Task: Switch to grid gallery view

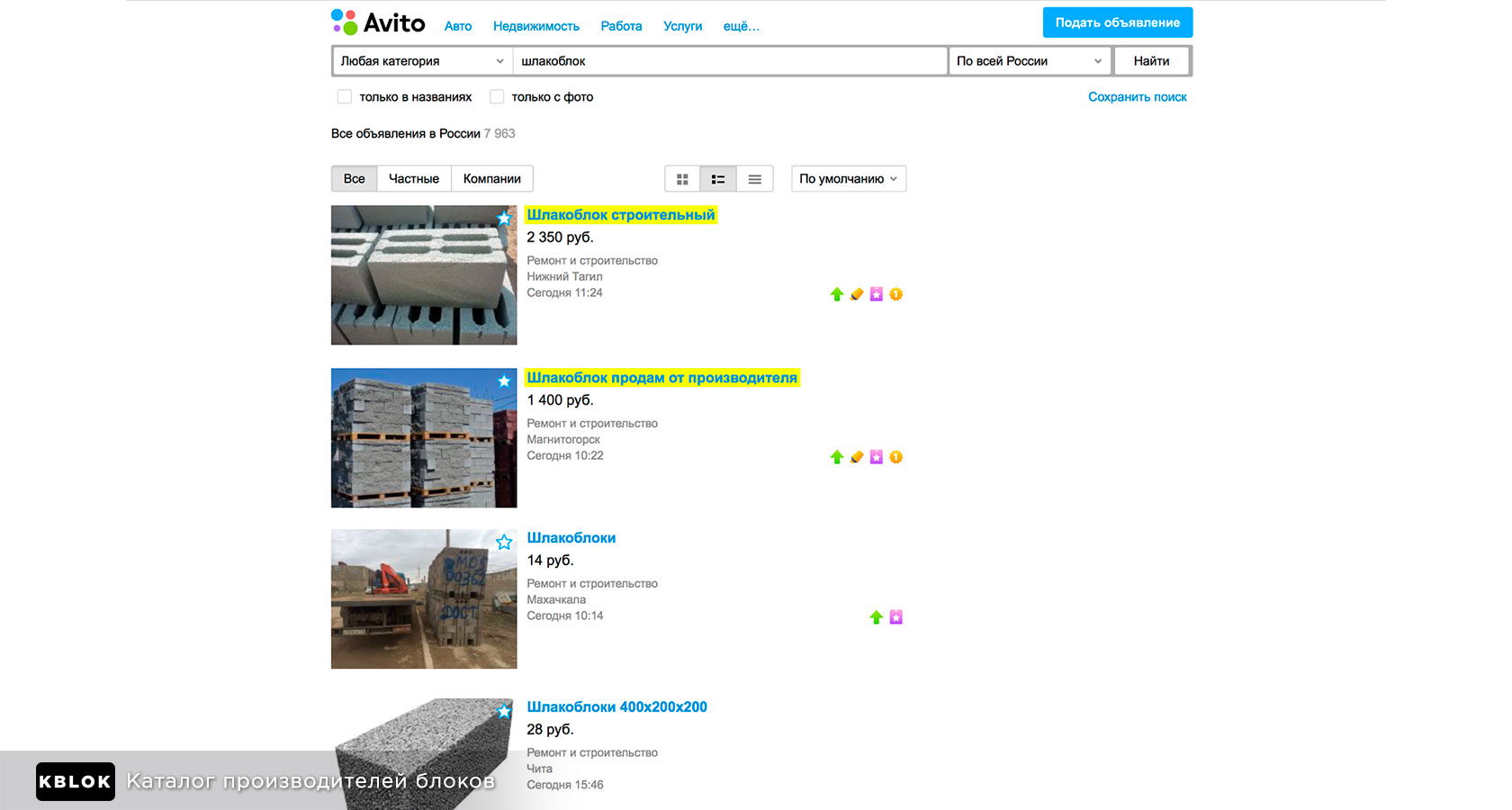Action: [x=682, y=179]
